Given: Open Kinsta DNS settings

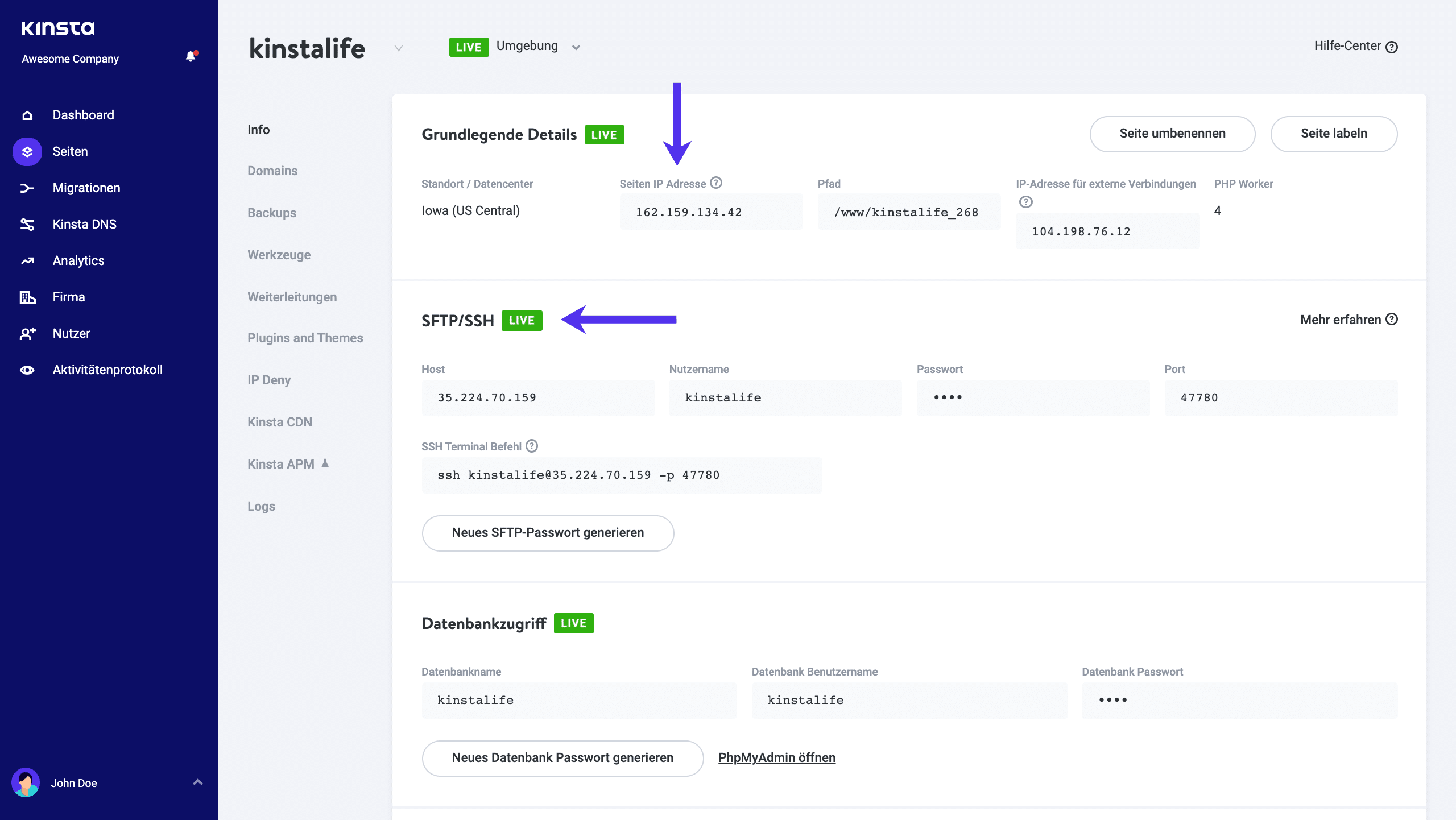Looking at the screenshot, I should click(84, 223).
